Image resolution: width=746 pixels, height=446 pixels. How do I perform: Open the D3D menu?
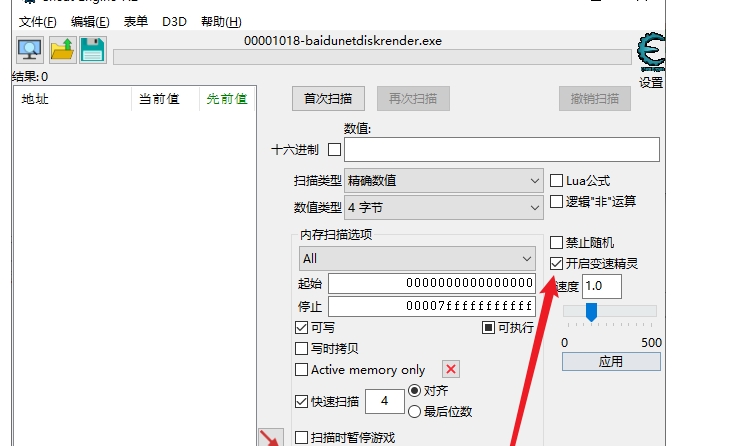[x=174, y=21]
